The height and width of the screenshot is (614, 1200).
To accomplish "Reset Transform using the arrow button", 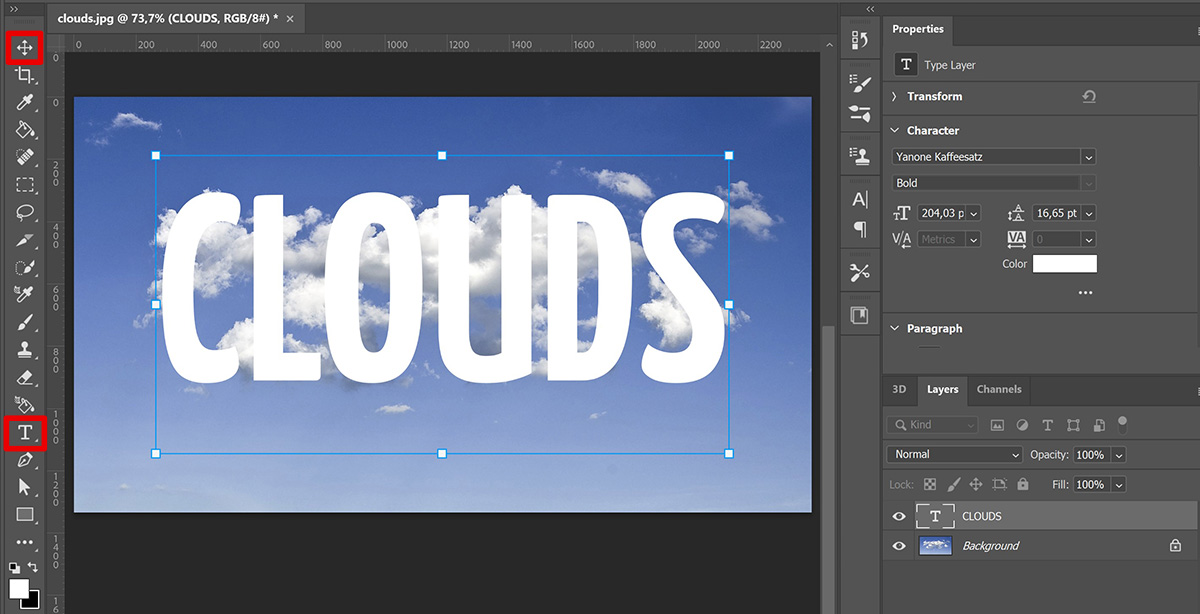I will pos(1089,97).
